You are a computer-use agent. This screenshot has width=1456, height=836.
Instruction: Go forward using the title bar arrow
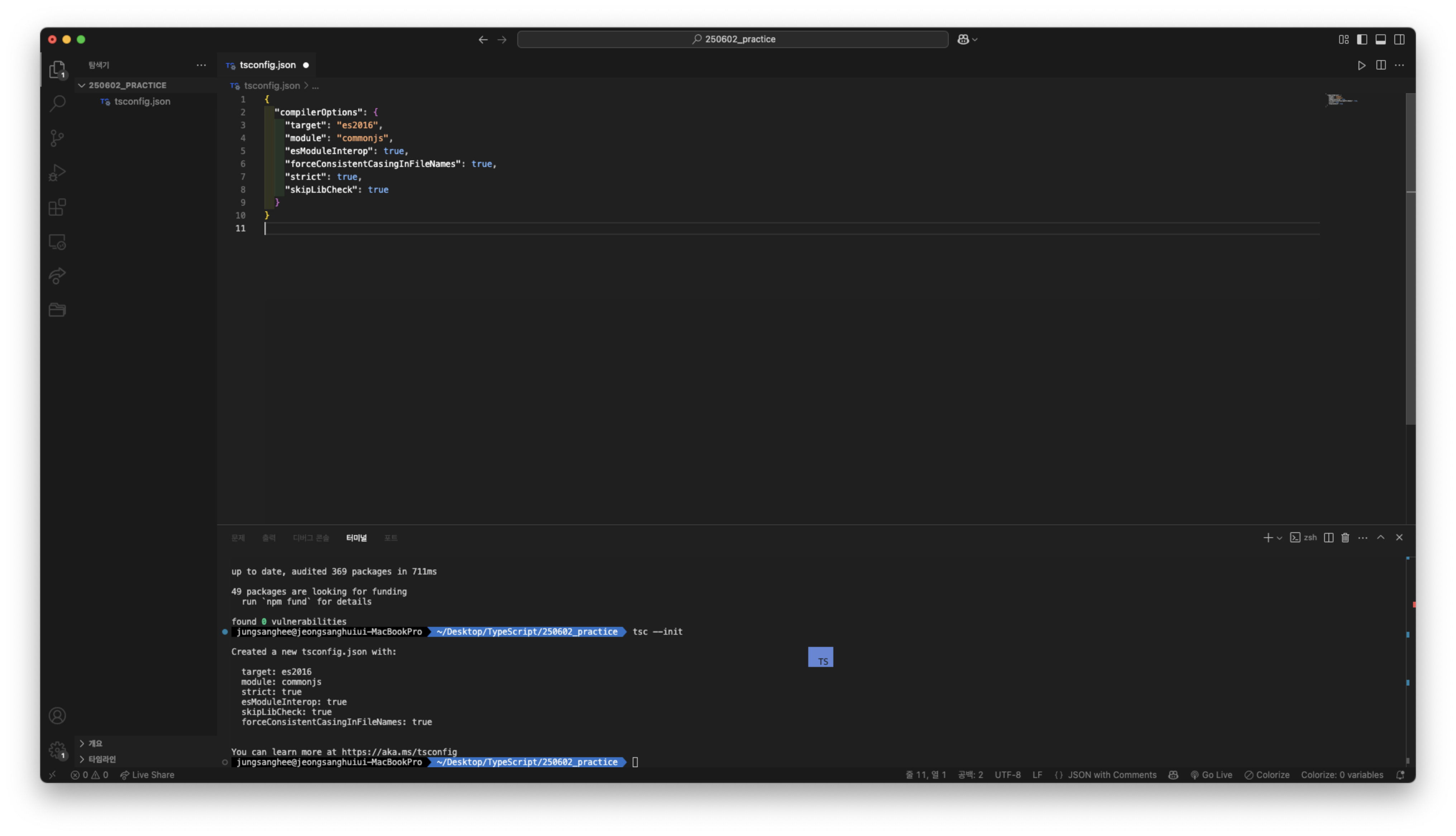(502, 39)
